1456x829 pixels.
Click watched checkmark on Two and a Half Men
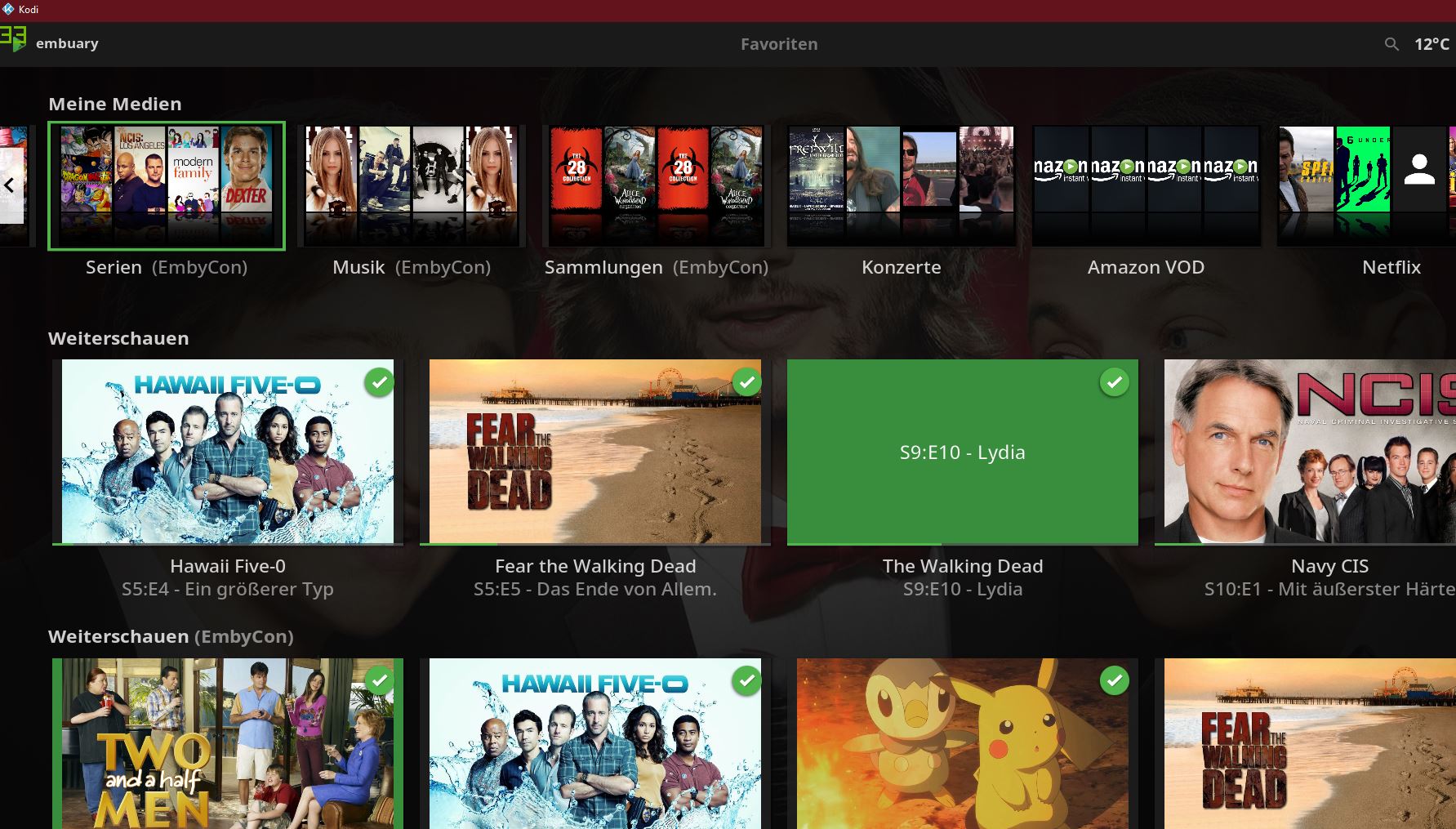[379, 680]
